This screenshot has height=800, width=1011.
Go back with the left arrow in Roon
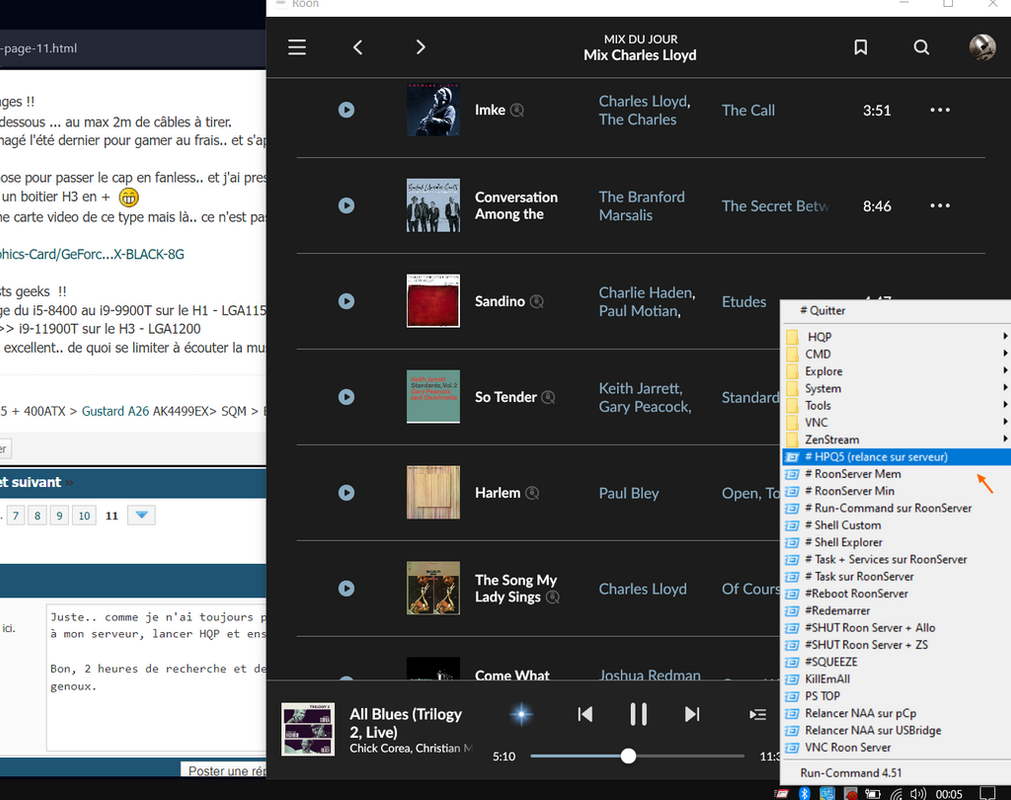tap(358, 47)
